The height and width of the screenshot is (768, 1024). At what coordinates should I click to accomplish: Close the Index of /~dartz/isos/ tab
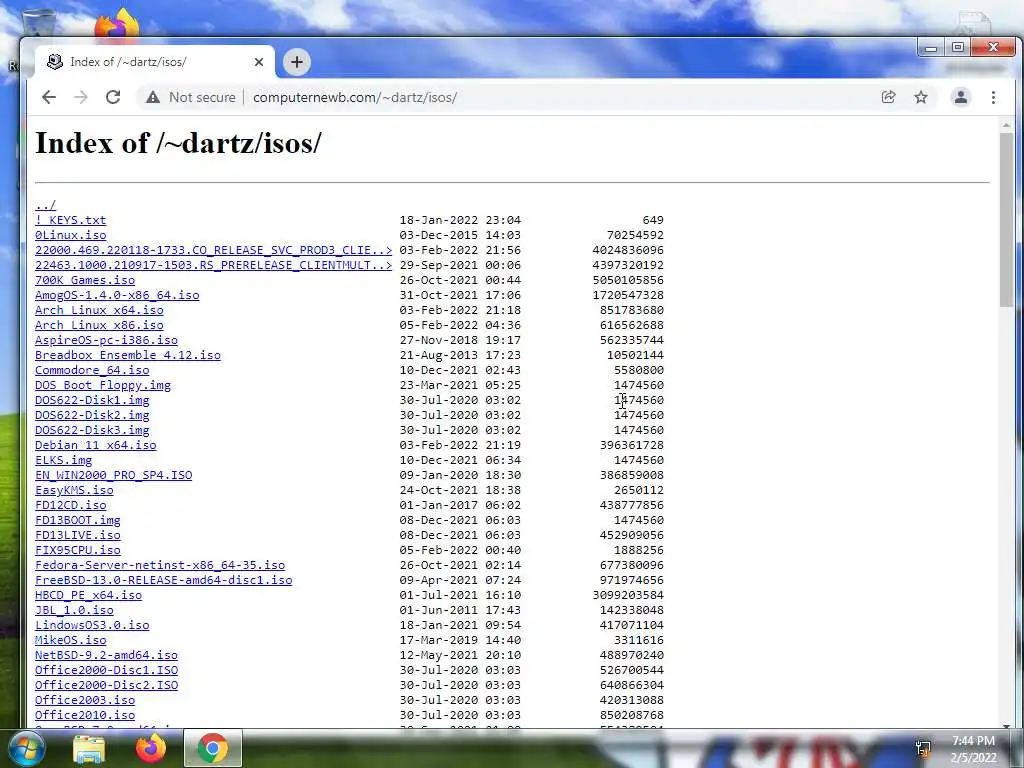click(x=259, y=62)
